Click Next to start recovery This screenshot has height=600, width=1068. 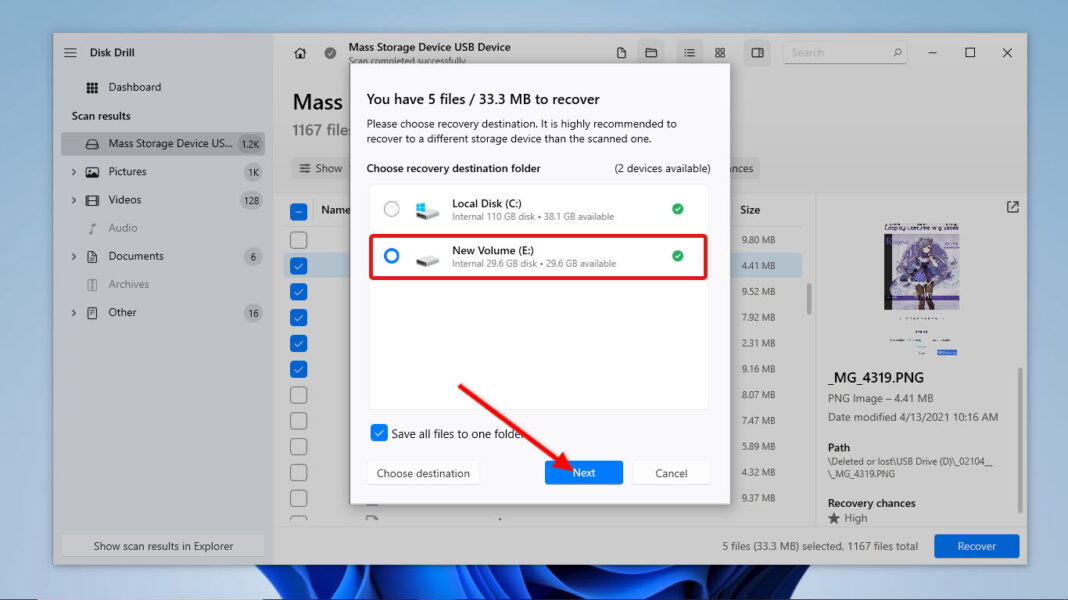pyautogui.click(x=584, y=472)
